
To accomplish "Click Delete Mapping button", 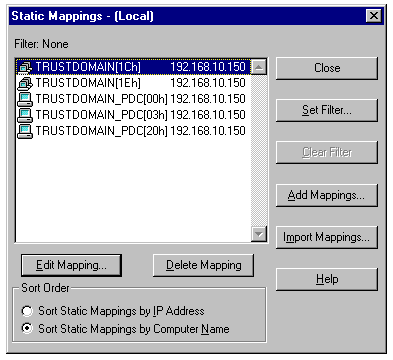I will click(203, 265).
